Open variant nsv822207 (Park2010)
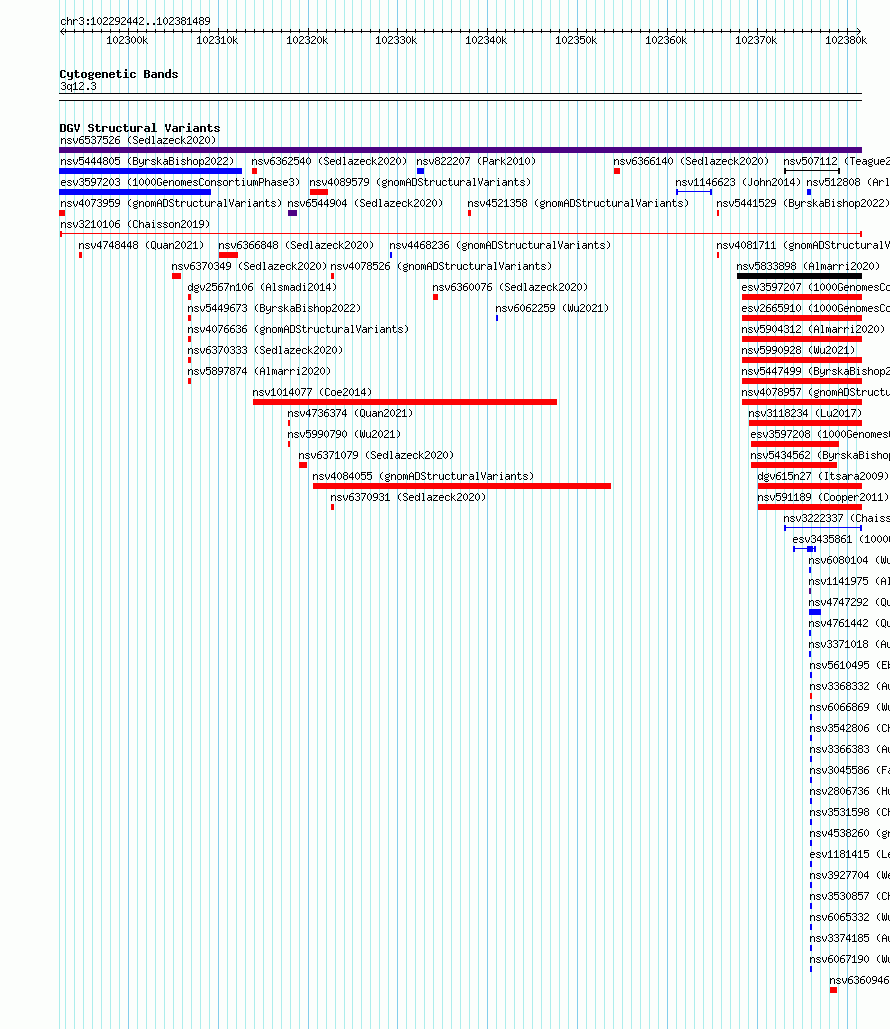 476,161
